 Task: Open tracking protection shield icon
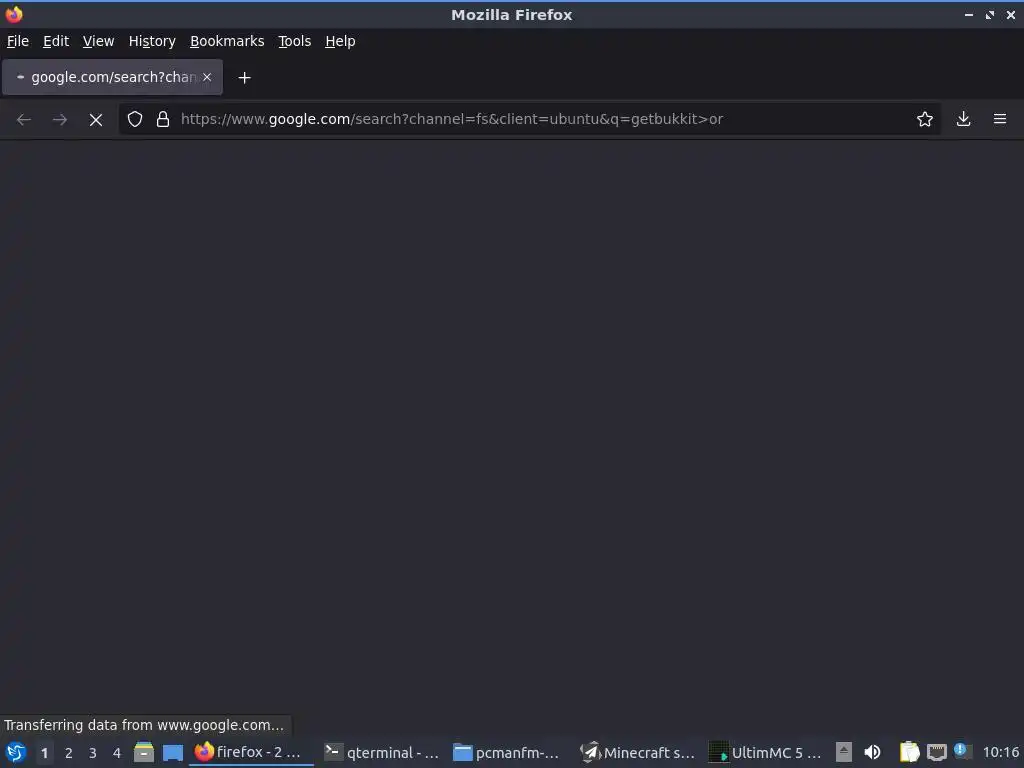pos(135,119)
